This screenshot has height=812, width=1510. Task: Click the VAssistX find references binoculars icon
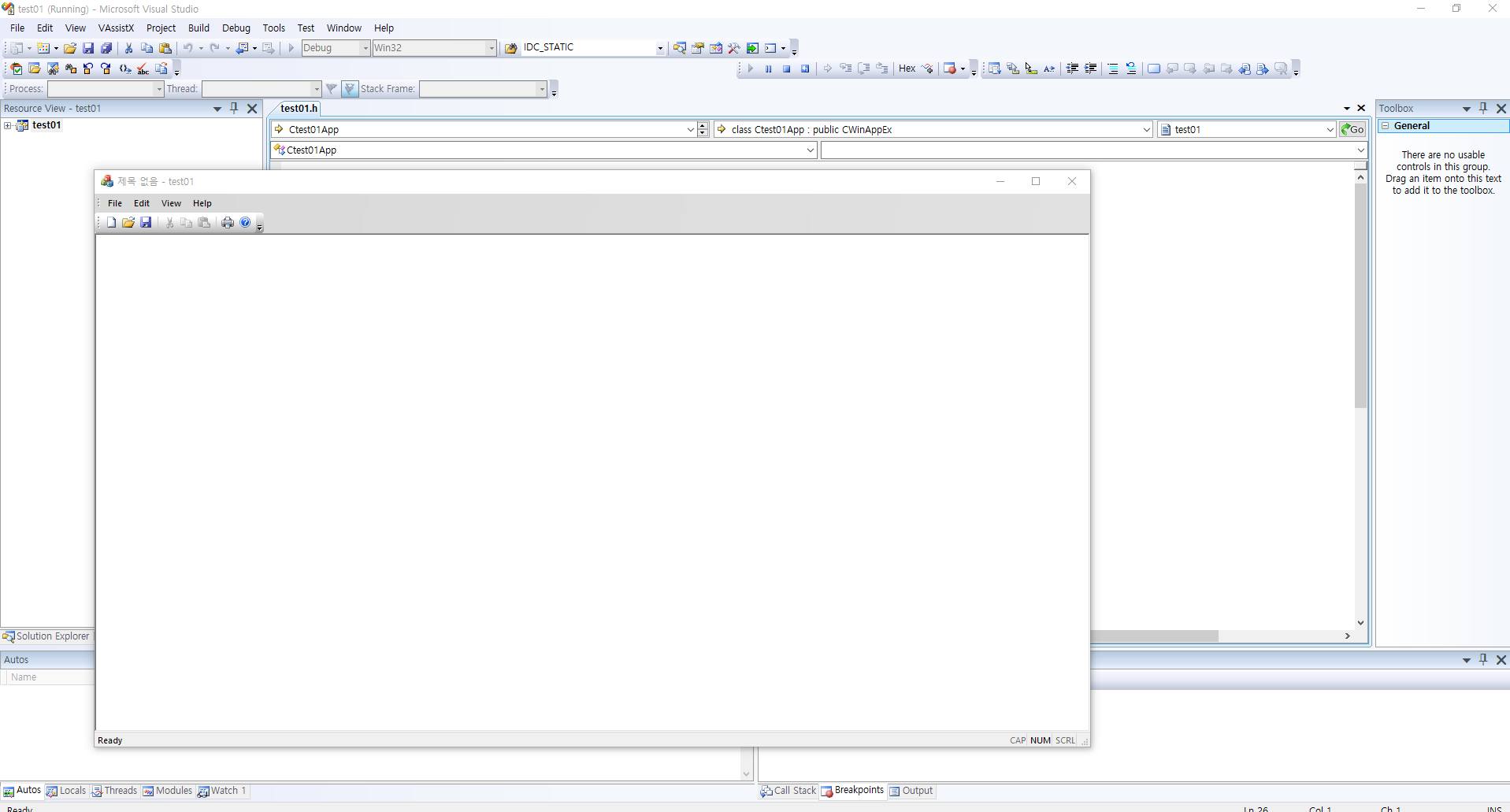pos(71,69)
